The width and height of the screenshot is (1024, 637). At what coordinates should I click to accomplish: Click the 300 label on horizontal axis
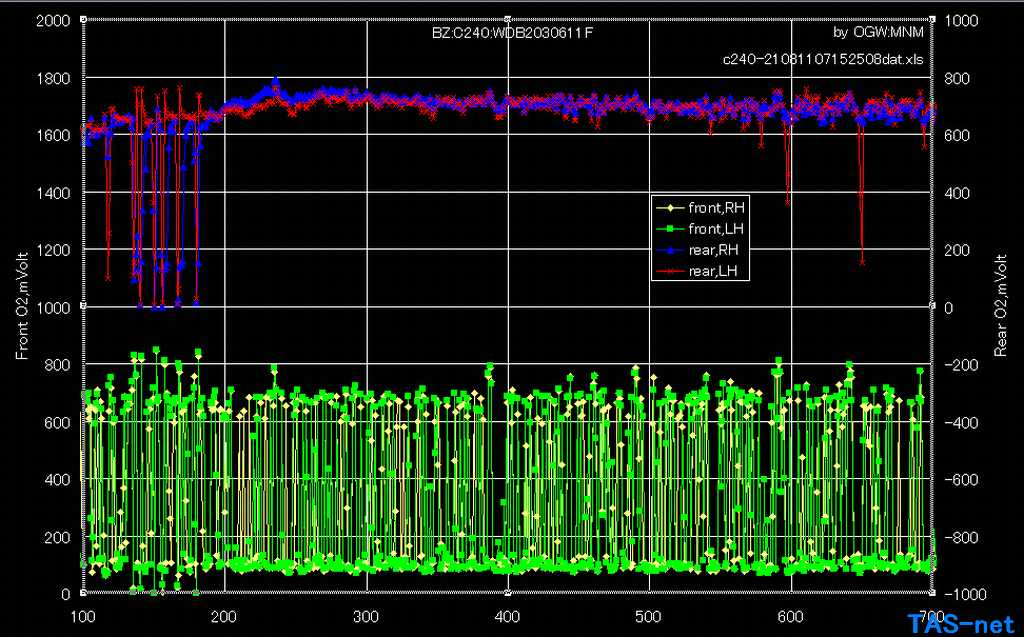coord(366,617)
